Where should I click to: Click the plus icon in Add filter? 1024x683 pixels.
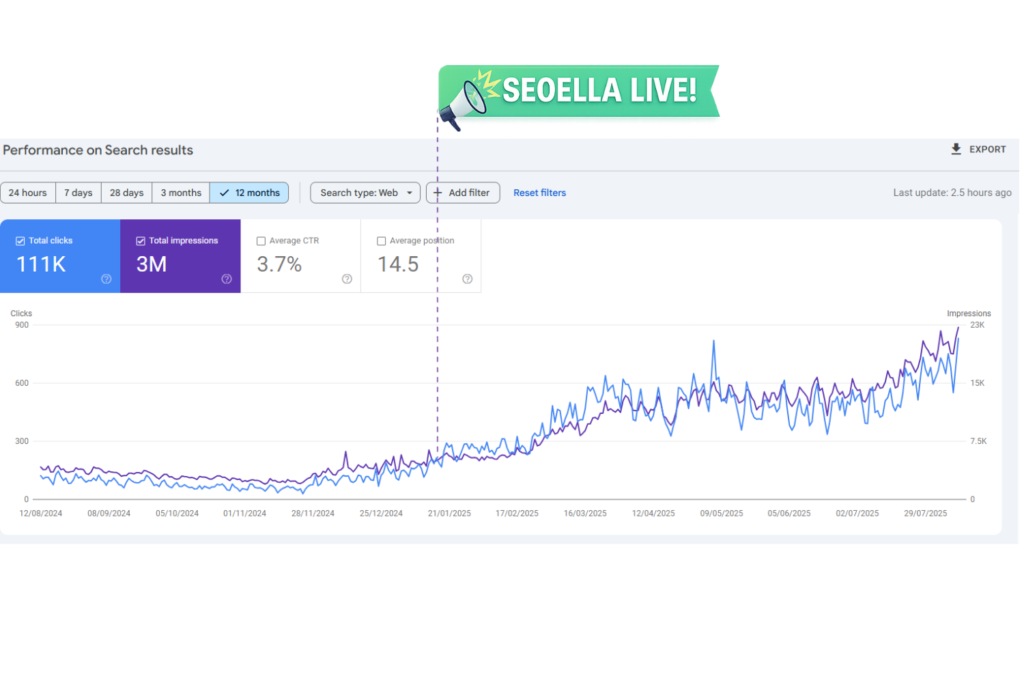[x=437, y=193]
